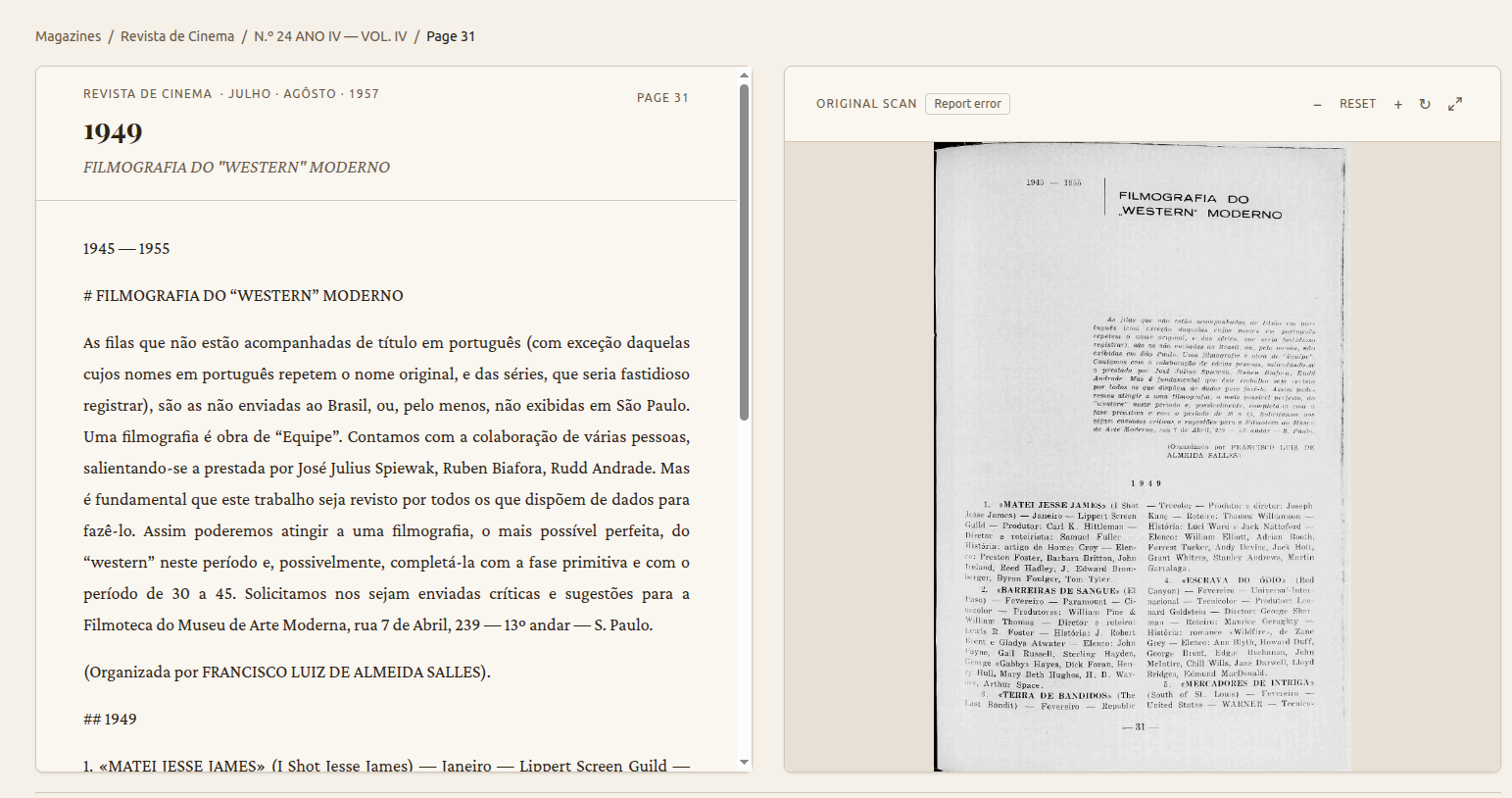1512x798 pixels.
Task: Zoom out the original scan
Action: [1318, 104]
